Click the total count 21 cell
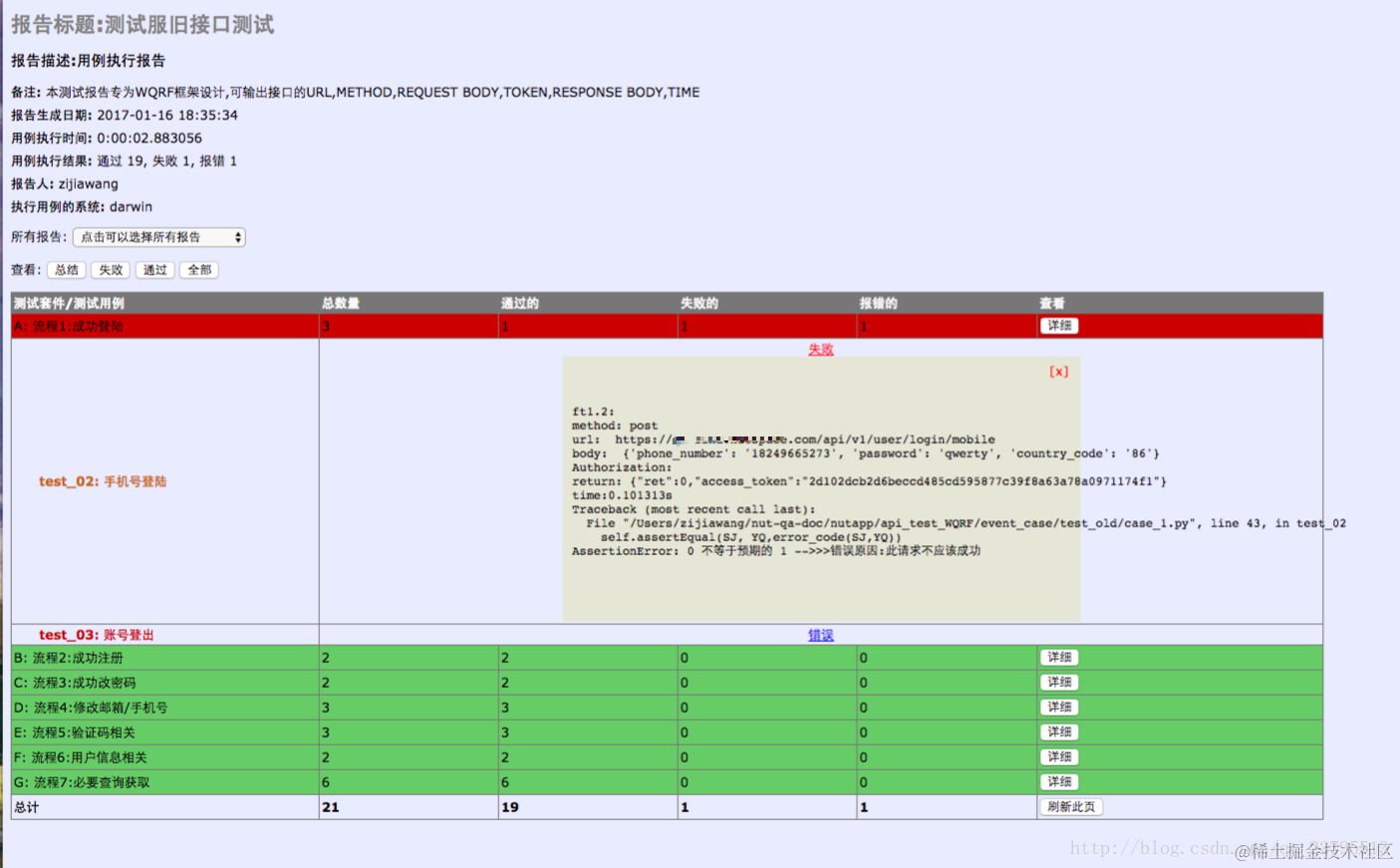Image resolution: width=1400 pixels, height=868 pixels. pos(409,807)
